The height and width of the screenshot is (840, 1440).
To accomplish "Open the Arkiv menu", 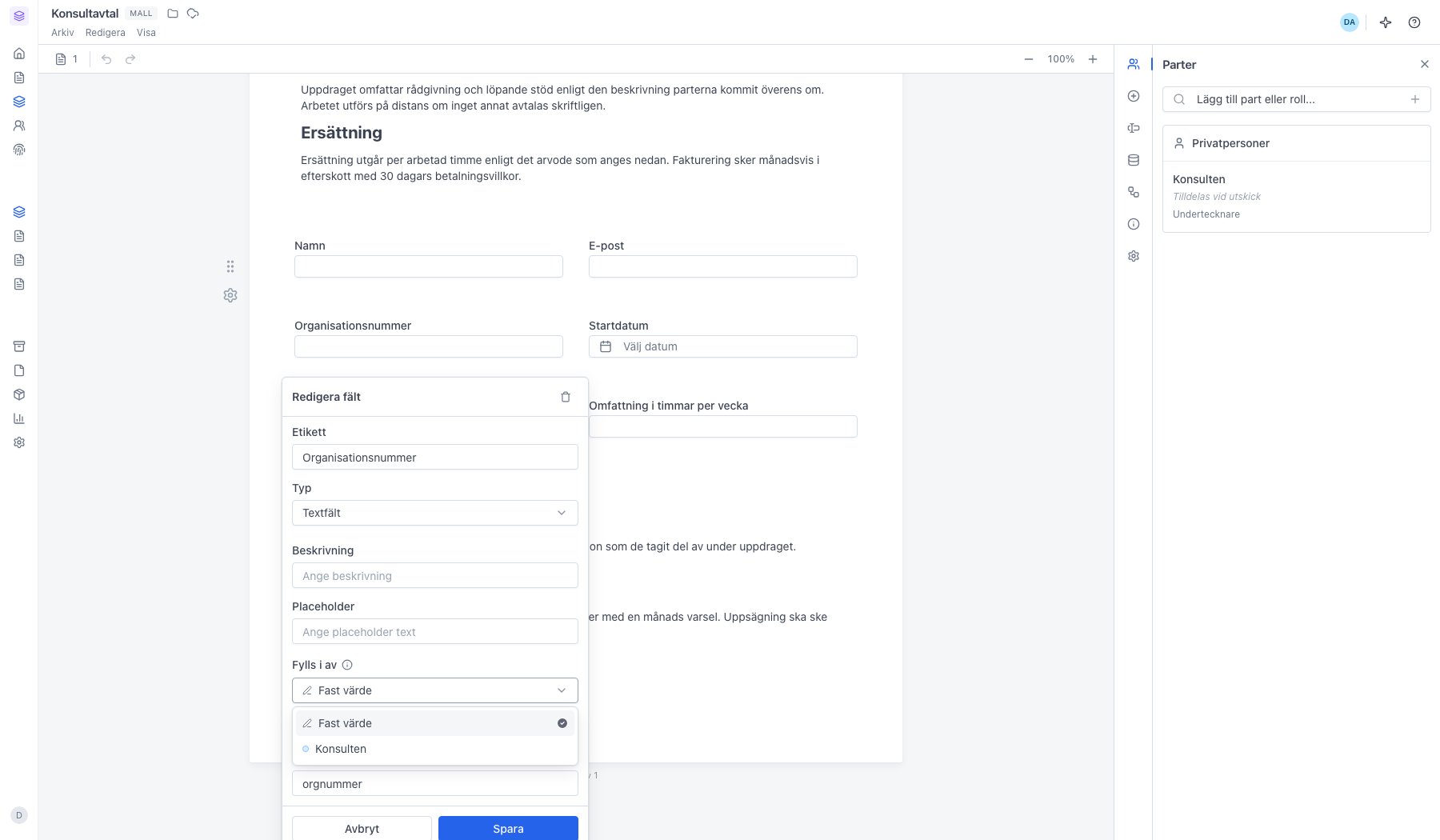I will (x=62, y=33).
